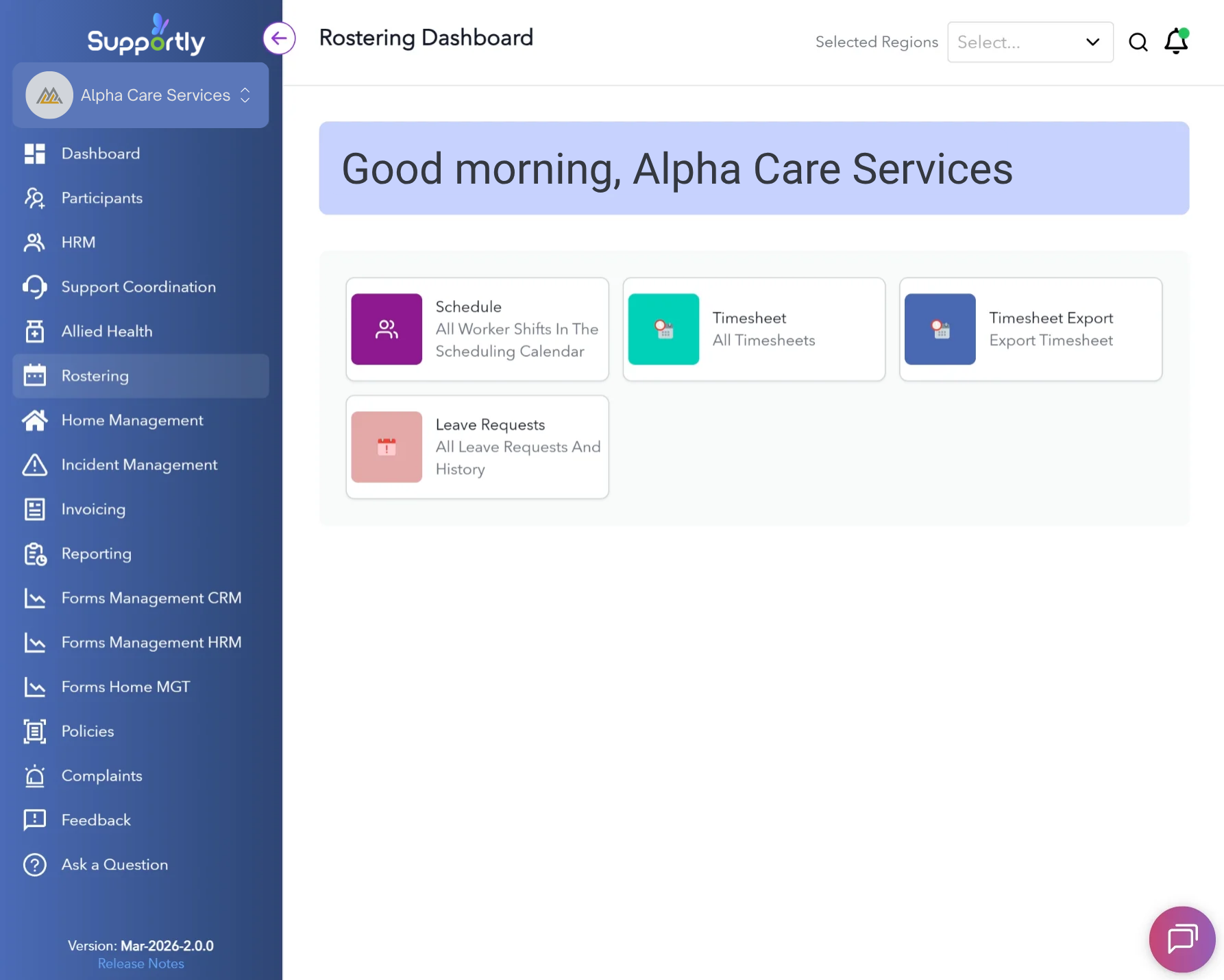
Task: Click 'Export Timesheet' subtitle text
Action: [1051, 341]
